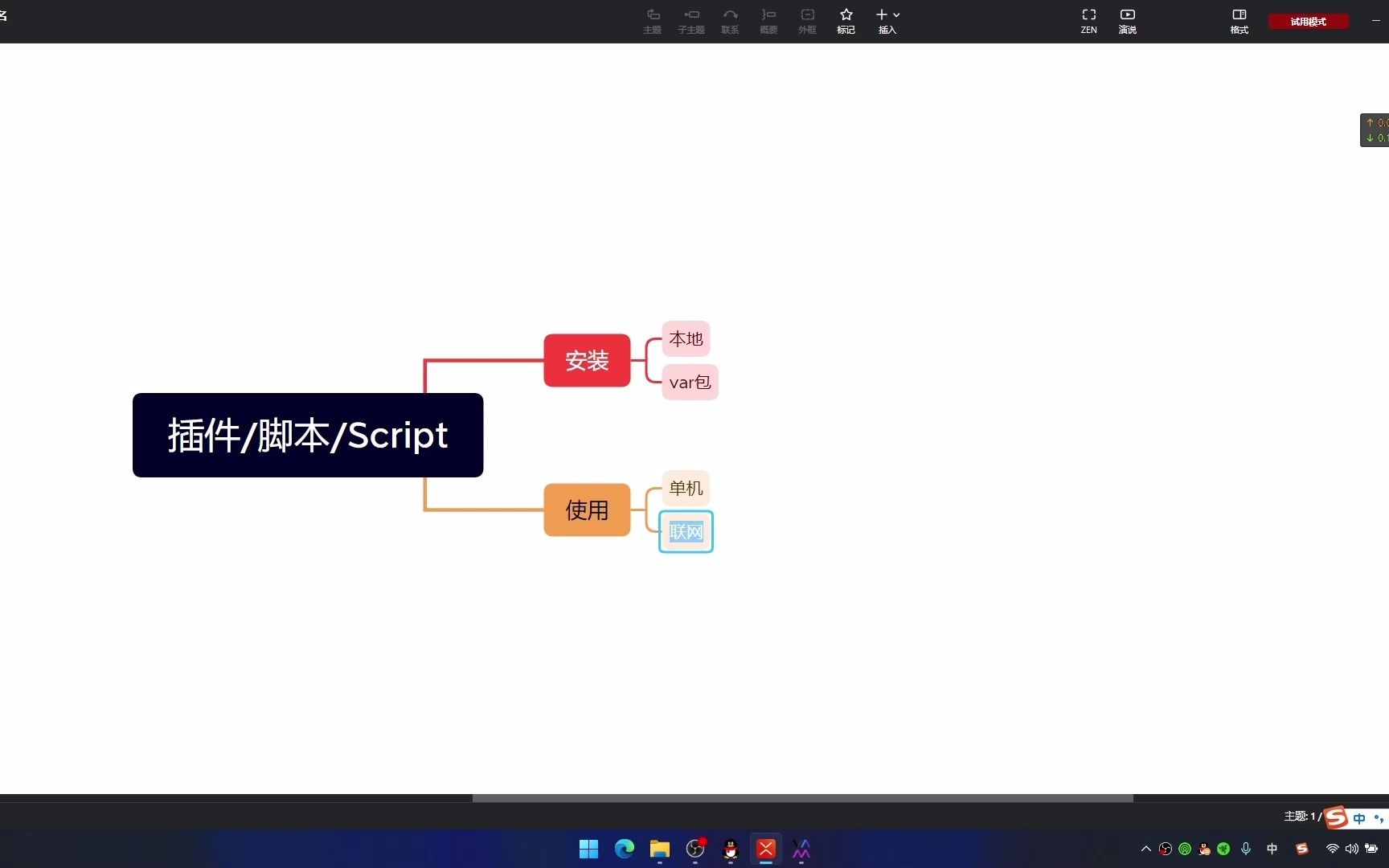Open XMind window from the taskbar
This screenshot has height=868, width=1389.
pyautogui.click(x=764, y=849)
